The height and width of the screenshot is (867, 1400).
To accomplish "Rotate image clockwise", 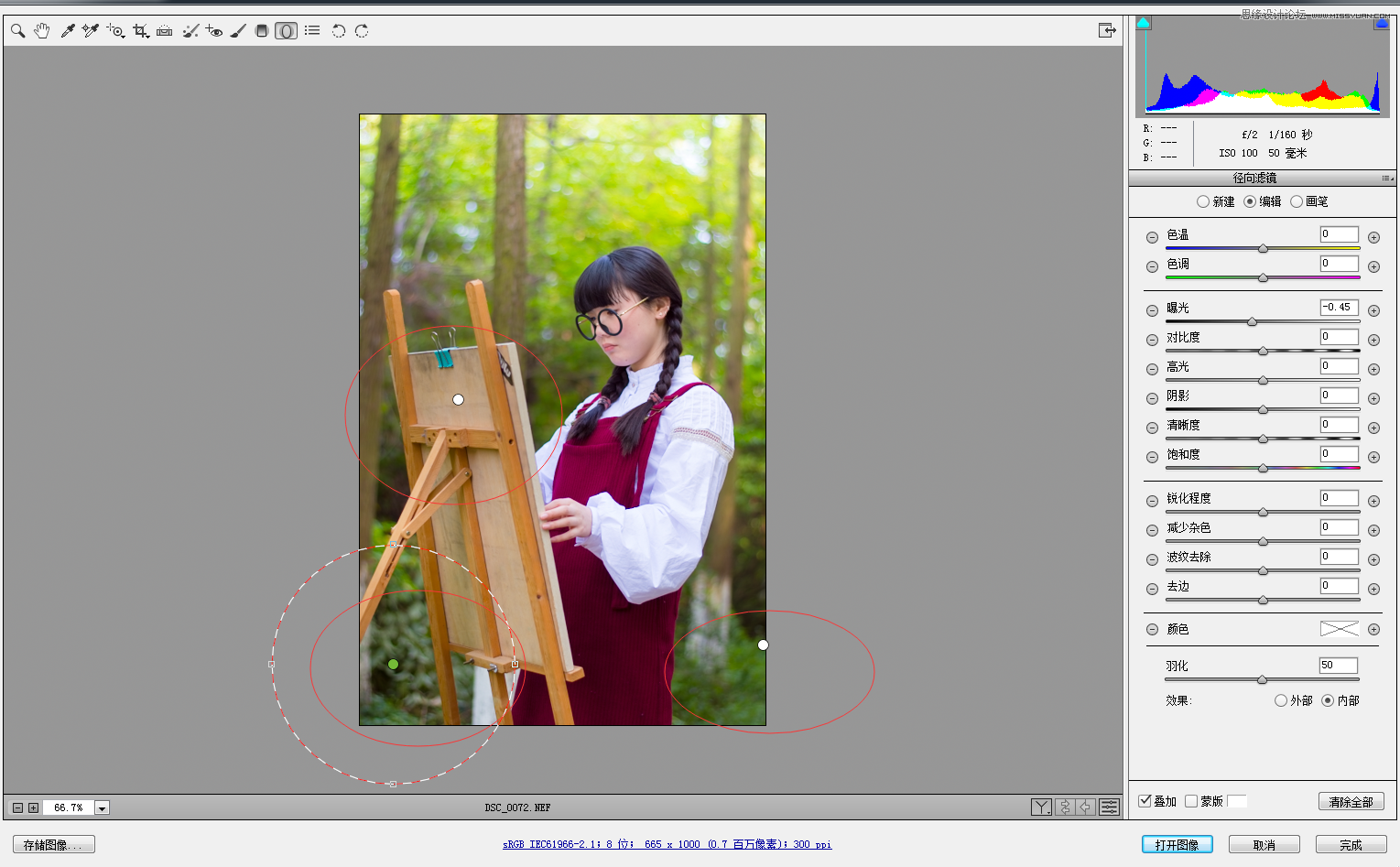I will [x=362, y=31].
